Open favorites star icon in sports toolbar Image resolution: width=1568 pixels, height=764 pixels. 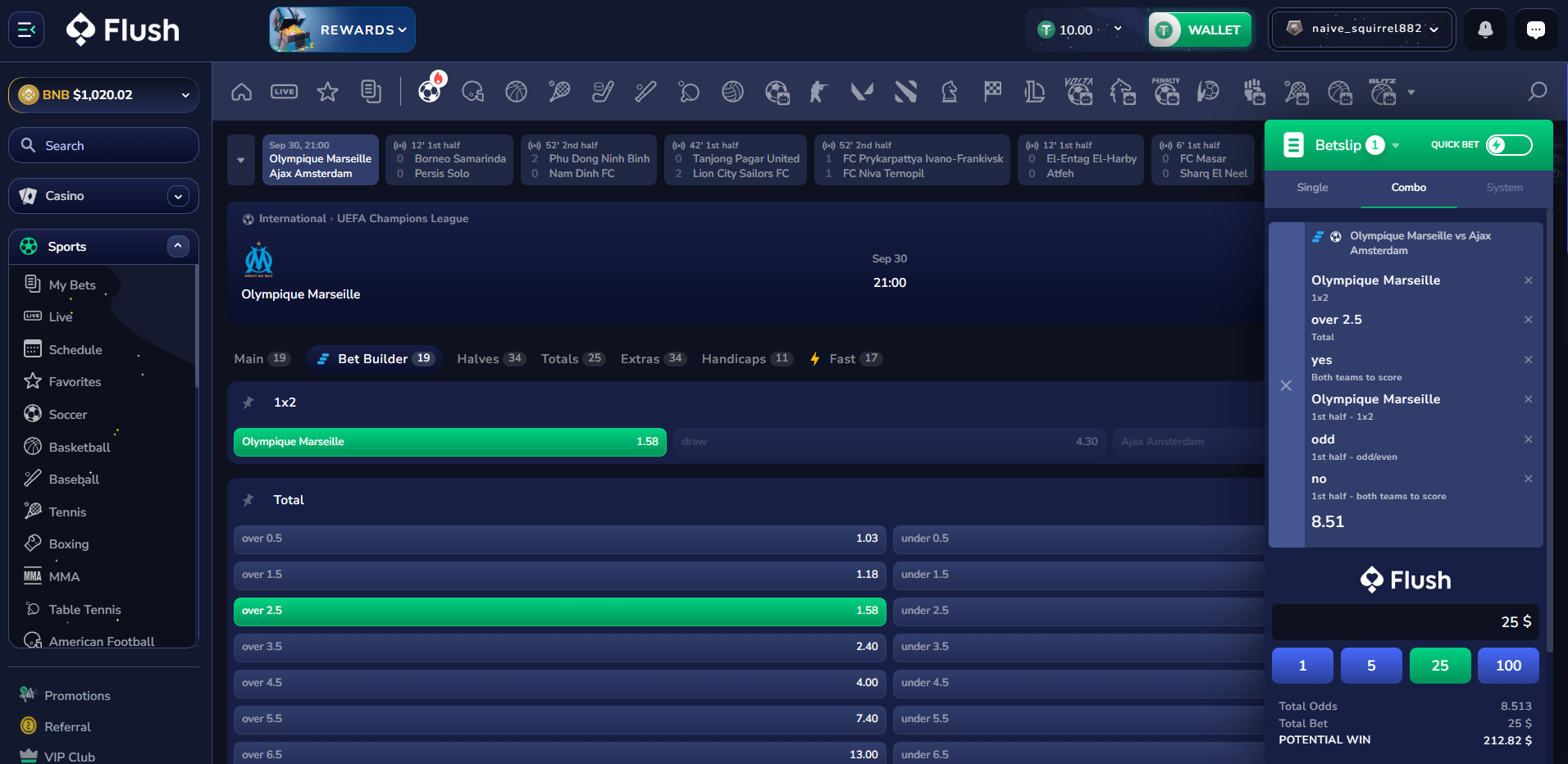tap(328, 92)
